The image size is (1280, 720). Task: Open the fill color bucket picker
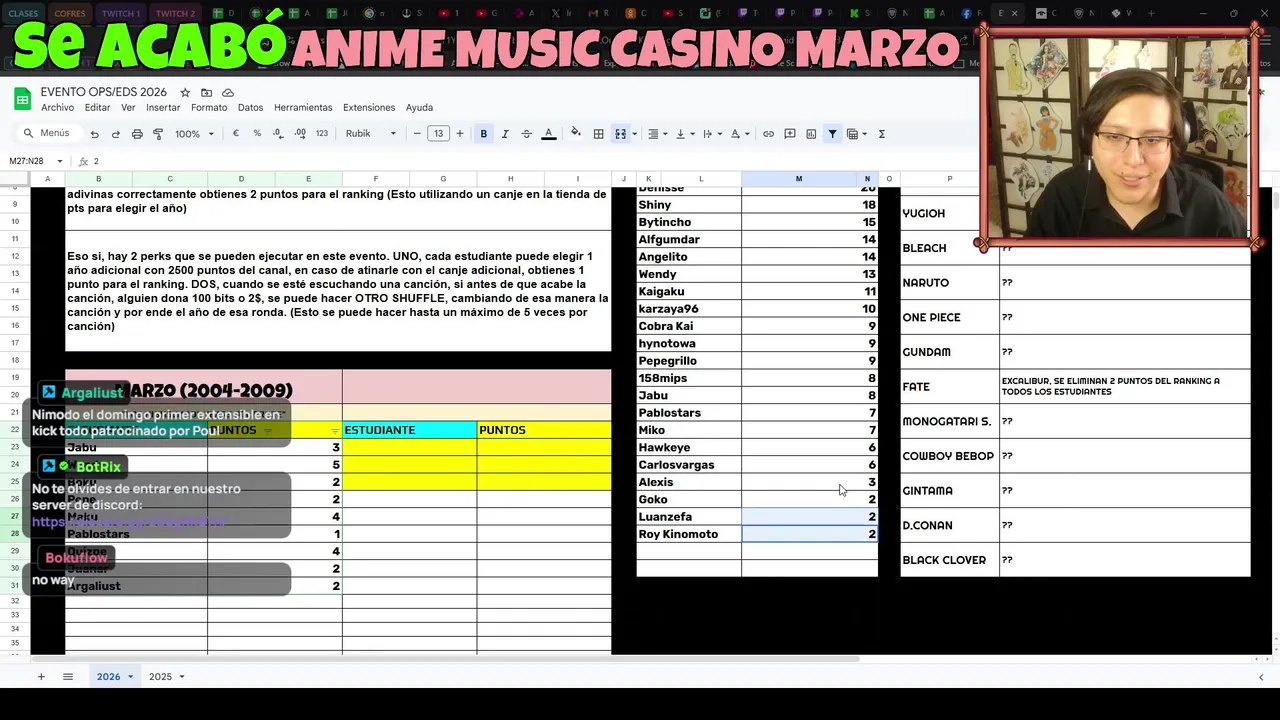pyautogui.click(x=576, y=134)
